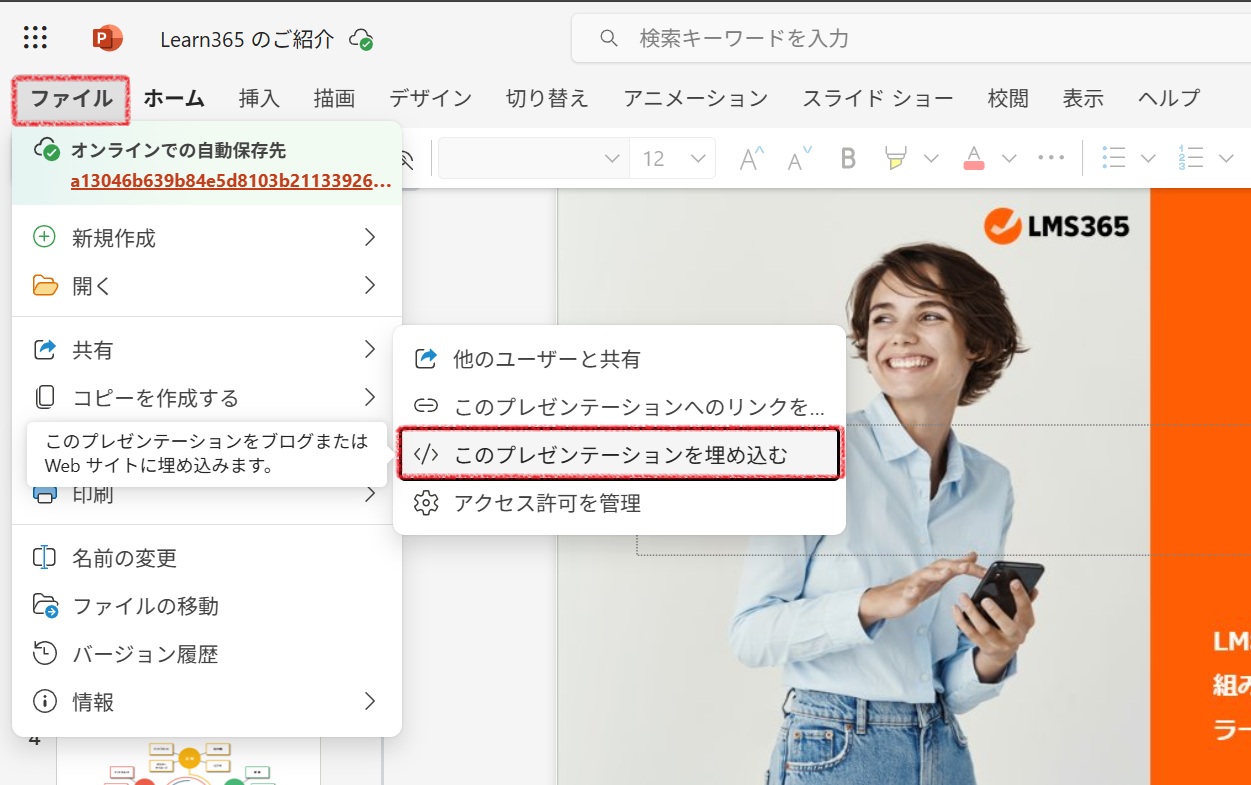Apply the text highlight color
The image size is (1251, 785).
pyautogui.click(x=896, y=158)
